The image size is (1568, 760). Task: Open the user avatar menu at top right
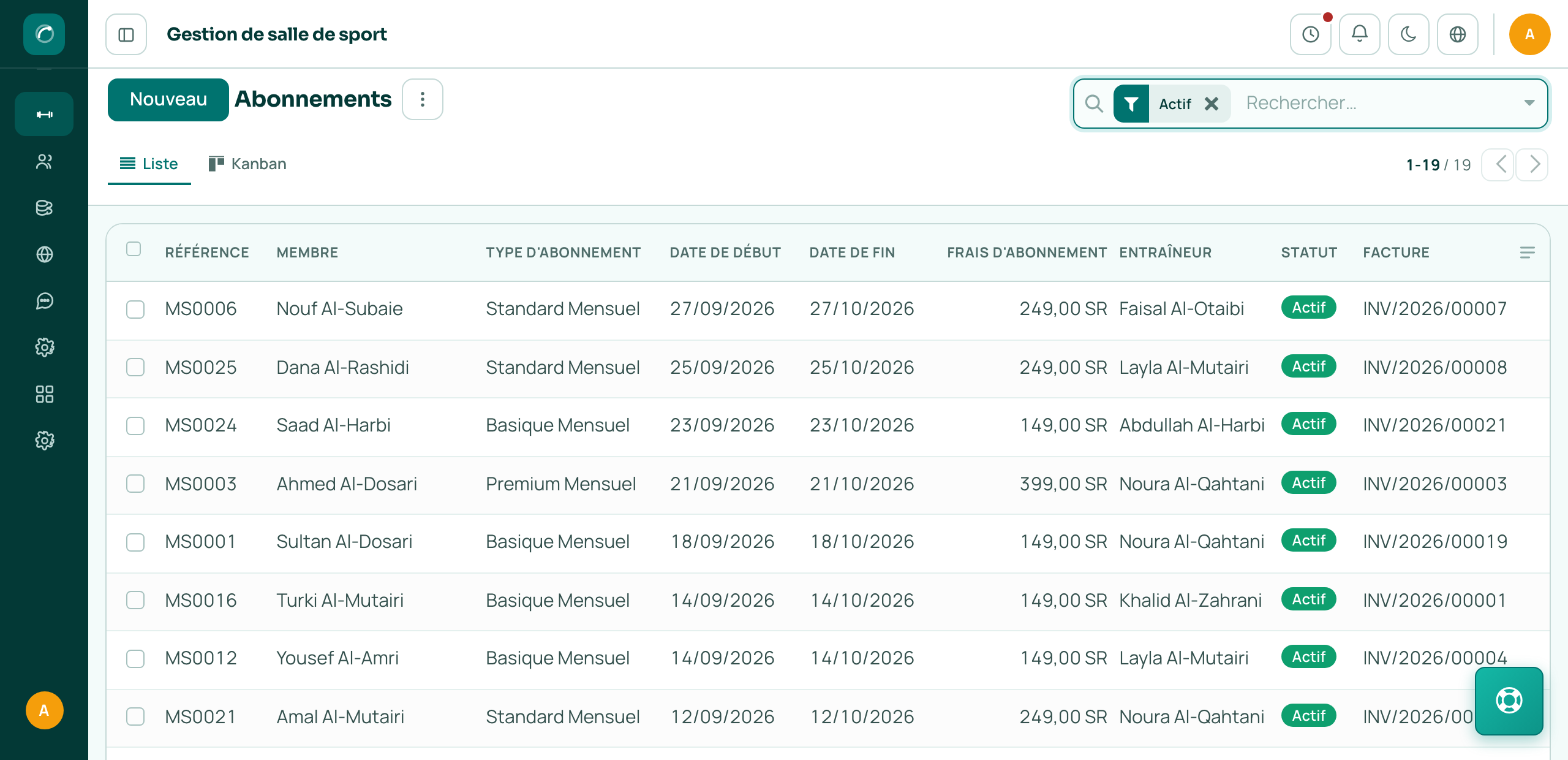click(1529, 34)
